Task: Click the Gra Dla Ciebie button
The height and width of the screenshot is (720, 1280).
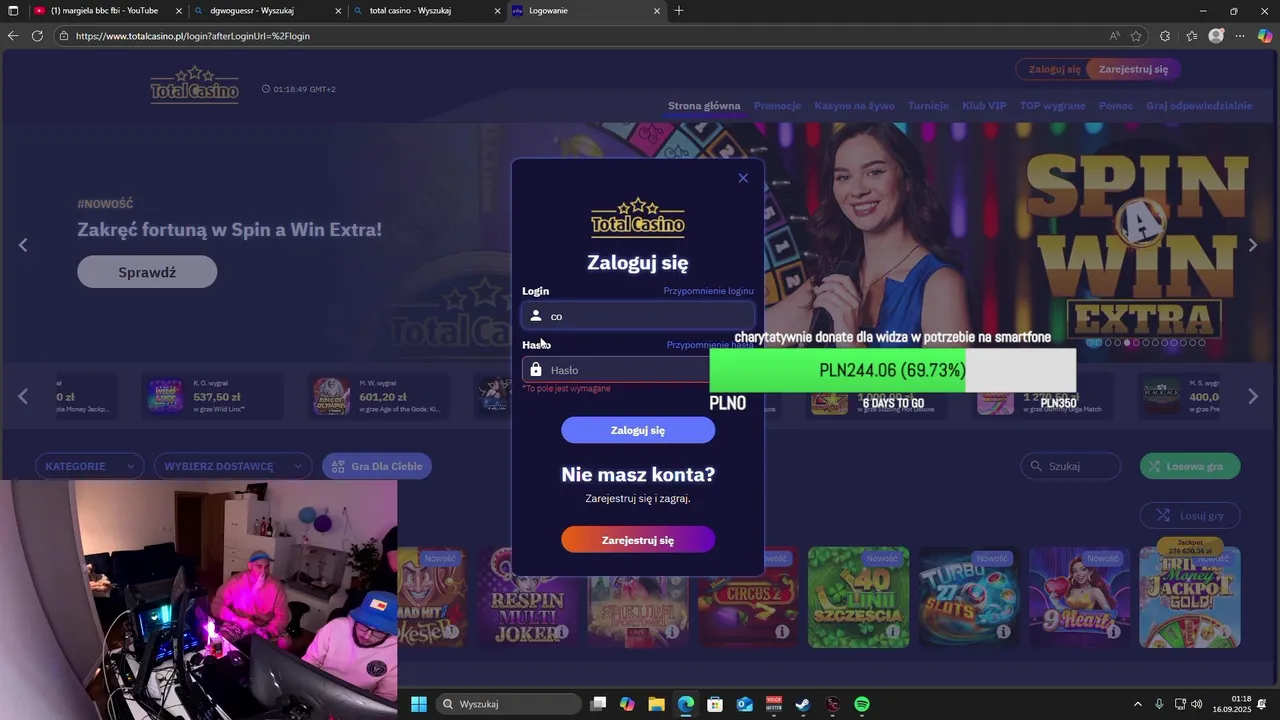Action: 377,466
